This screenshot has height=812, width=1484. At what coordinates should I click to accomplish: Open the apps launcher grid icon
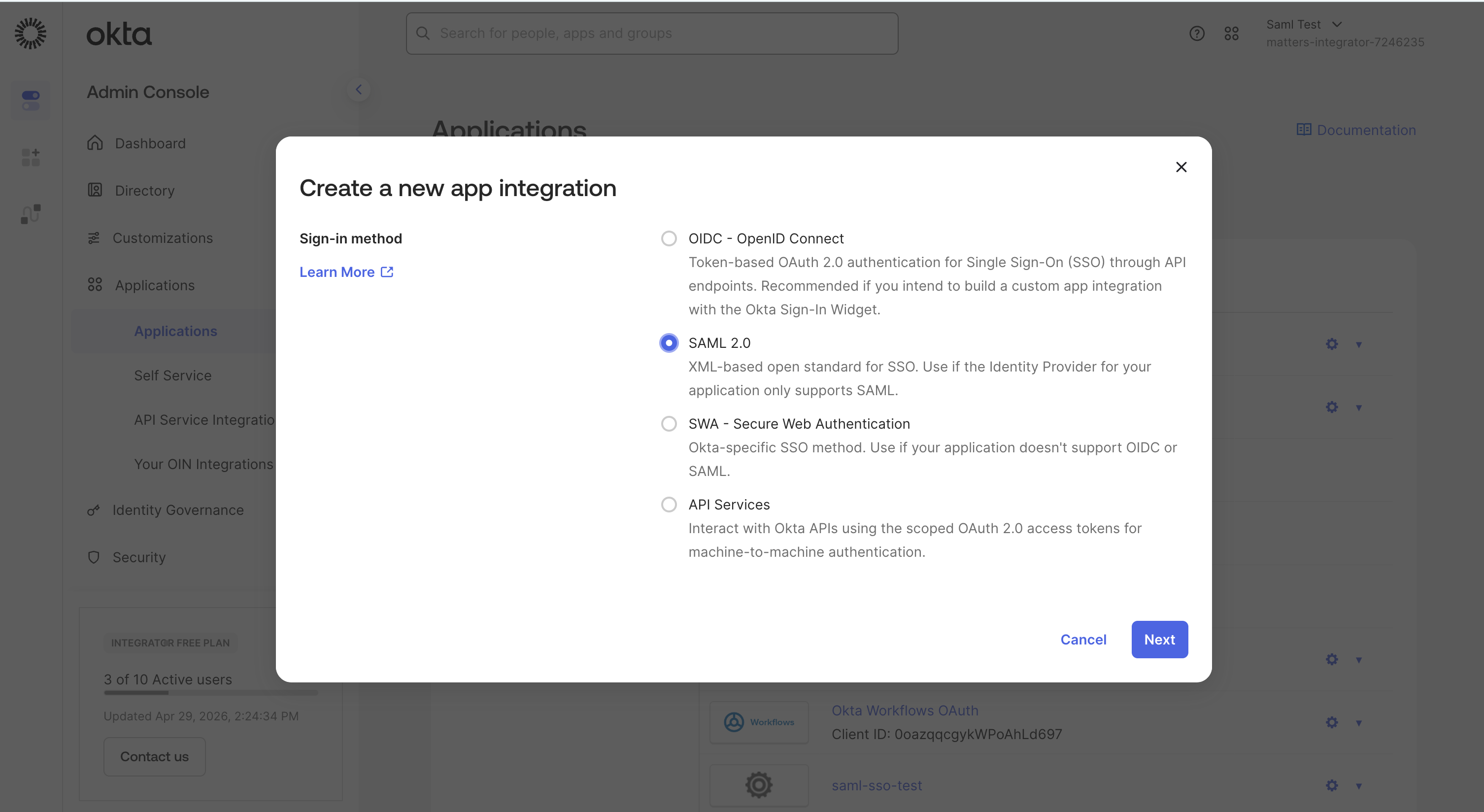pos(1231,34)
